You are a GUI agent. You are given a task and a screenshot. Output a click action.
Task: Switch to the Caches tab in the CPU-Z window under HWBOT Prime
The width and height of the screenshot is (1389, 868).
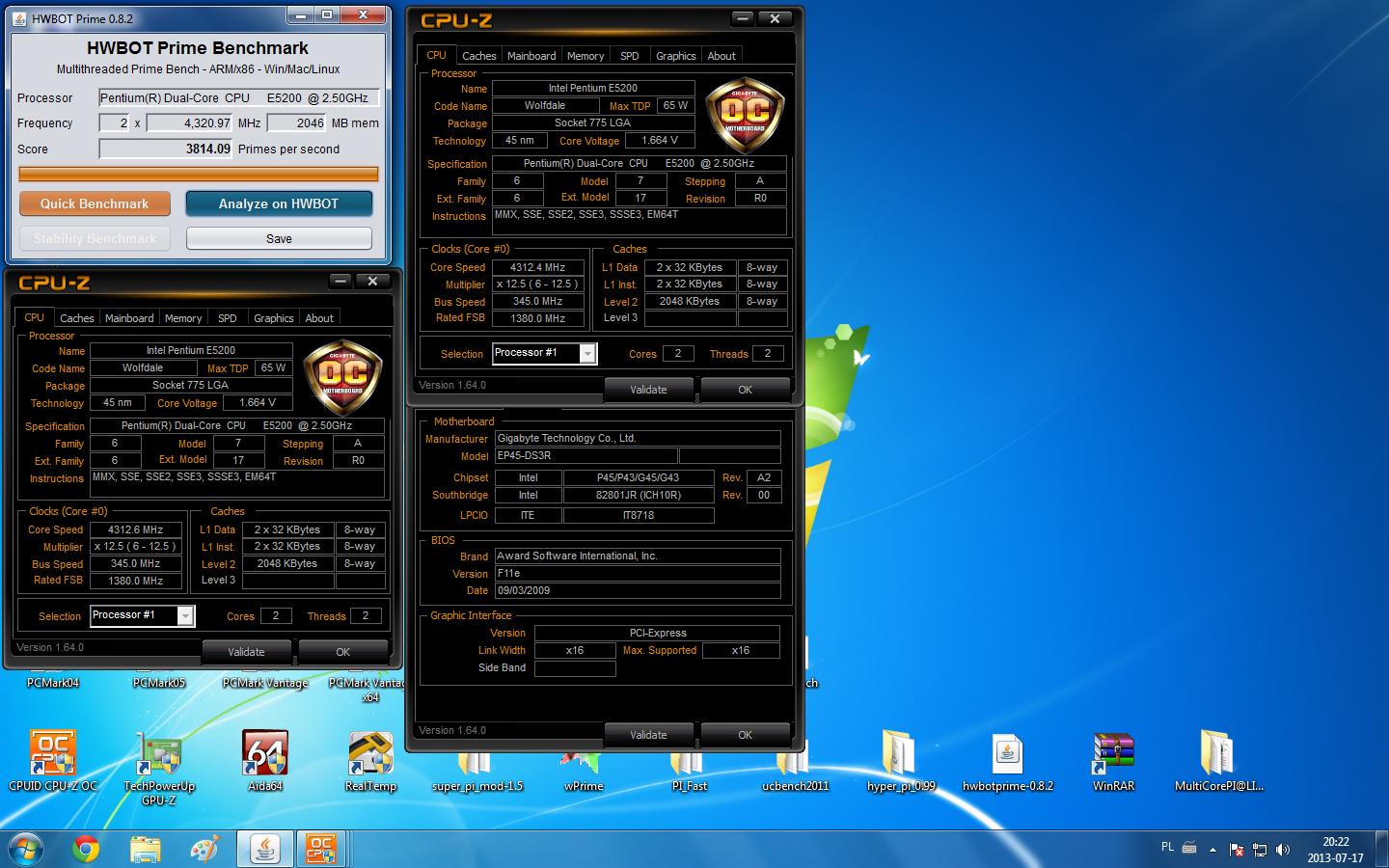(76, 318)
